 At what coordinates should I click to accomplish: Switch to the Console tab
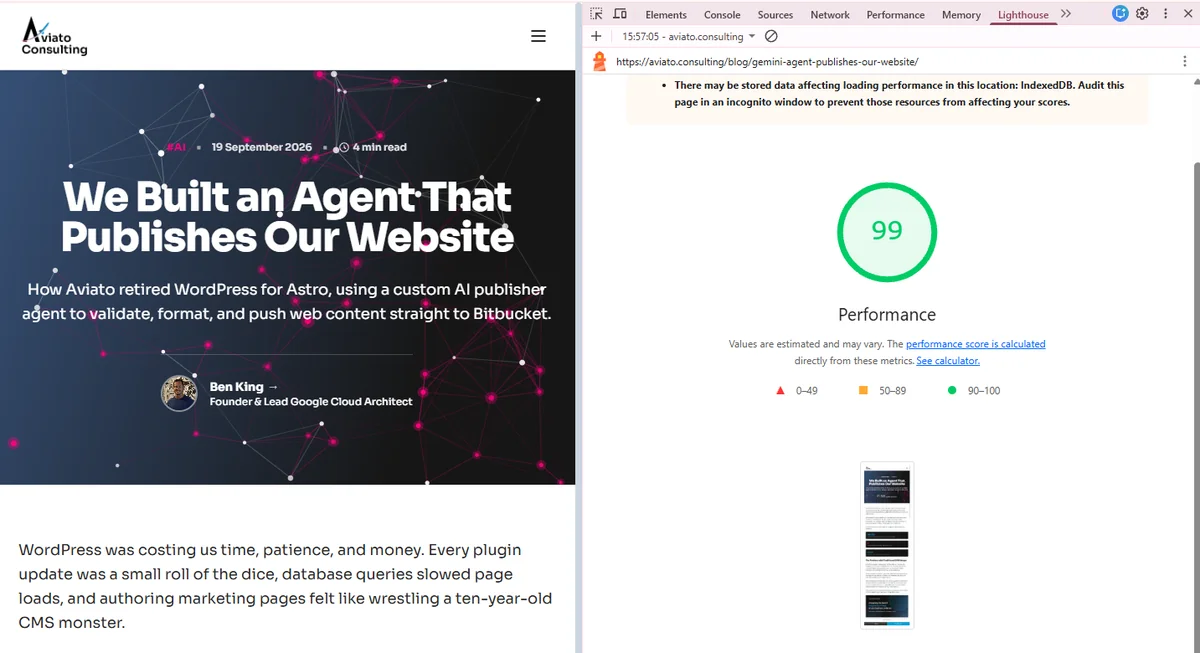(722, 15)
